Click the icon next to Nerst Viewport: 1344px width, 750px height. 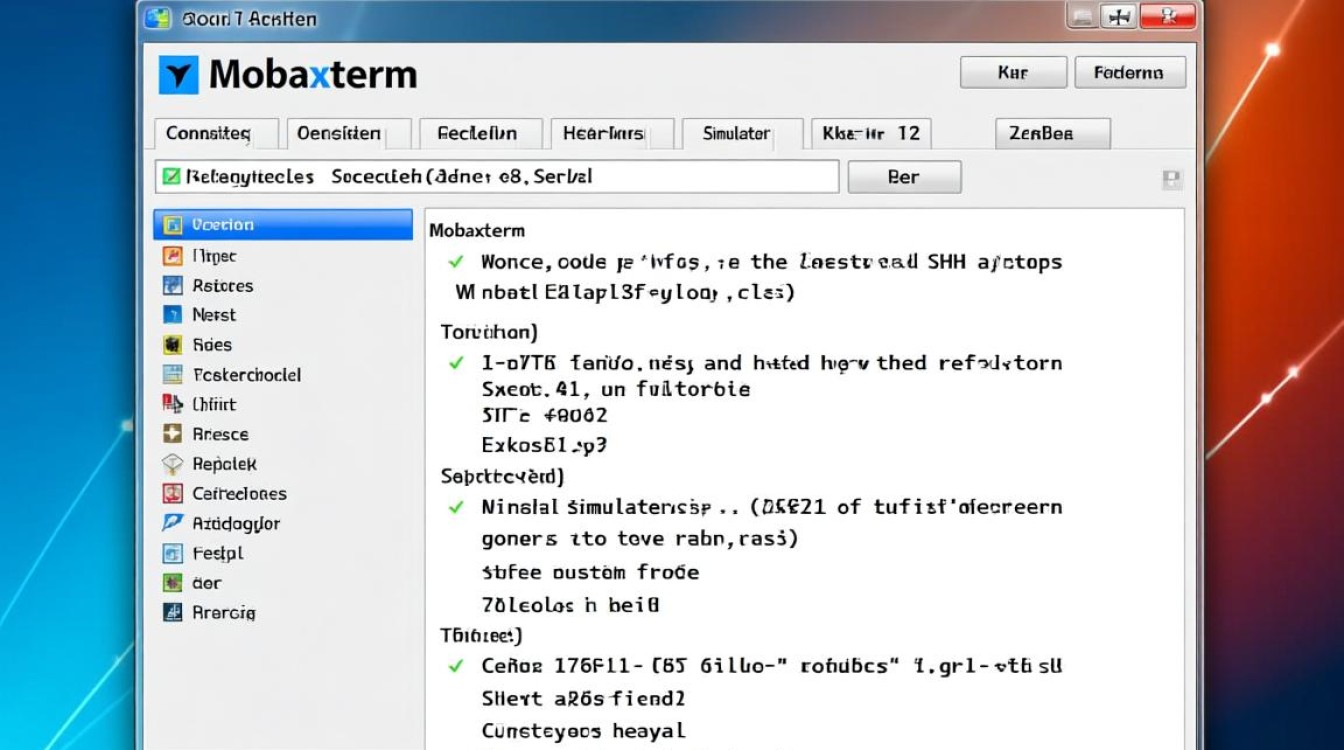pos(172,315)
